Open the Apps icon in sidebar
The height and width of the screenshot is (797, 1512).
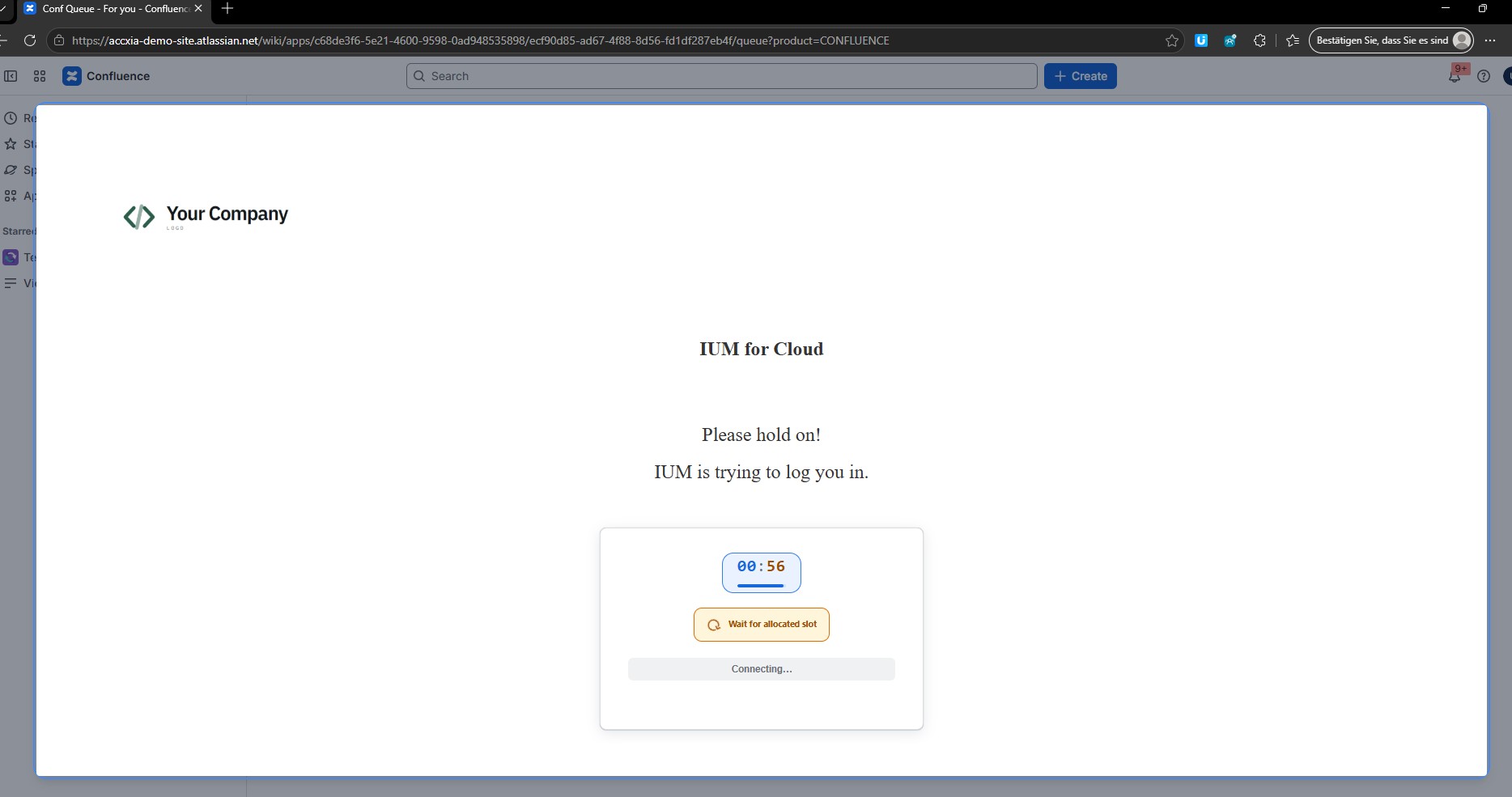[x=11, y=196]
